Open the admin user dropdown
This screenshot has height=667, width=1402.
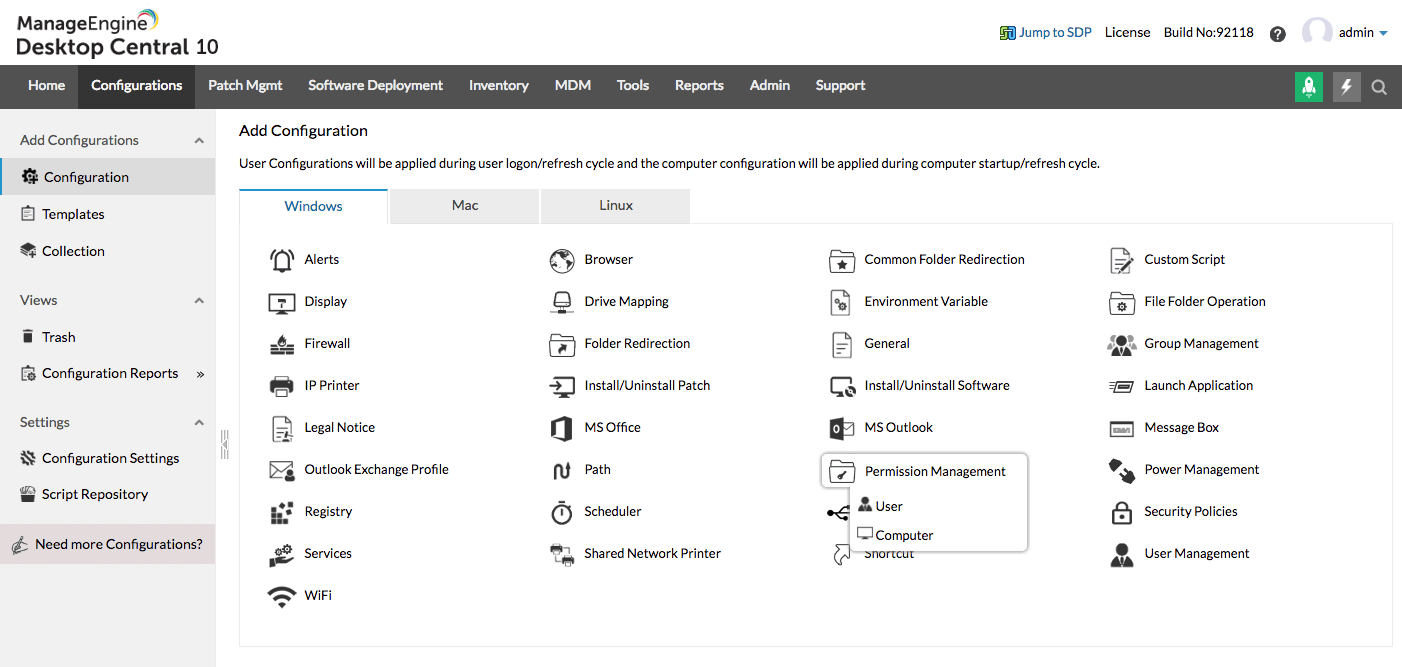pyautogui.click(x=1383, y=33)
